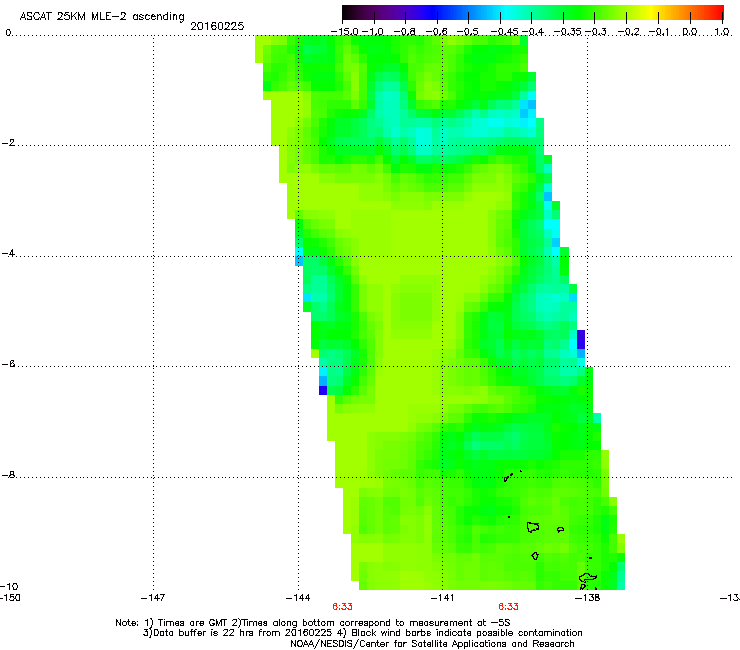Image resolution: width=740 pixels, height=650 pixels.
Task: Click the "0.0" color bar label
Action: [690, 32]
